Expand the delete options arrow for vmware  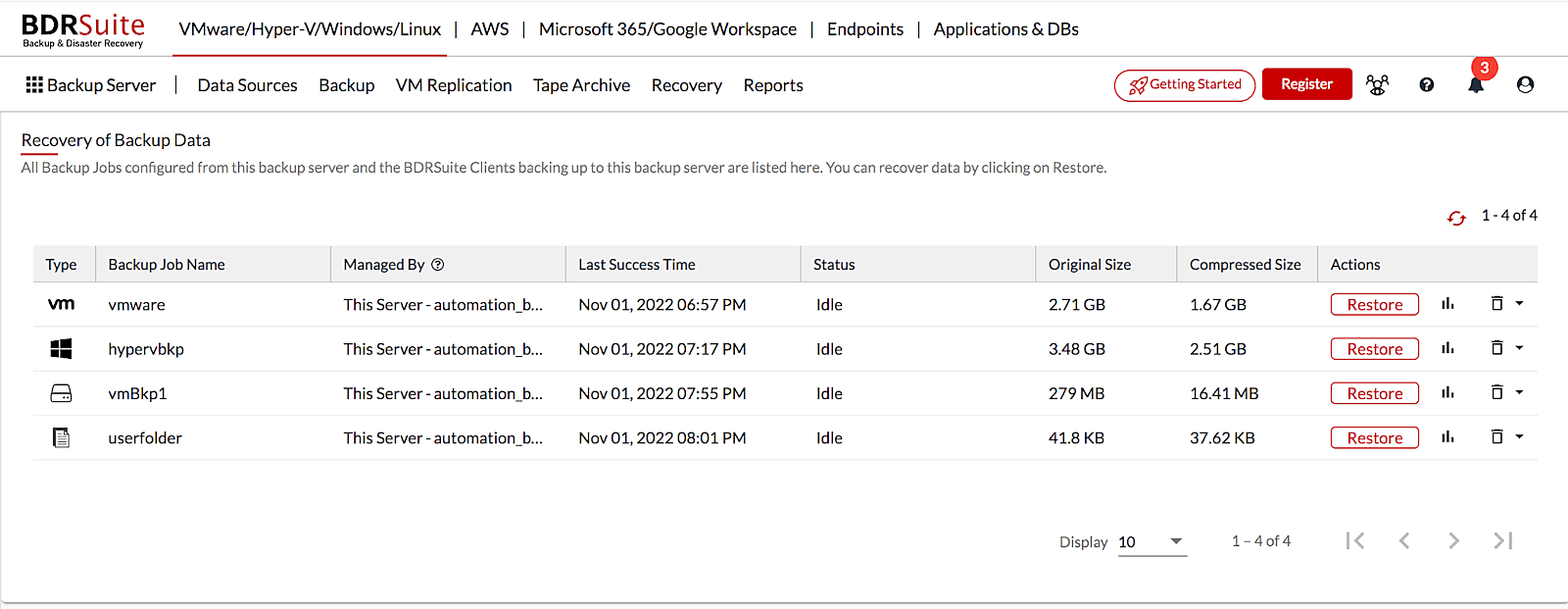click(x=1519, y=304)
